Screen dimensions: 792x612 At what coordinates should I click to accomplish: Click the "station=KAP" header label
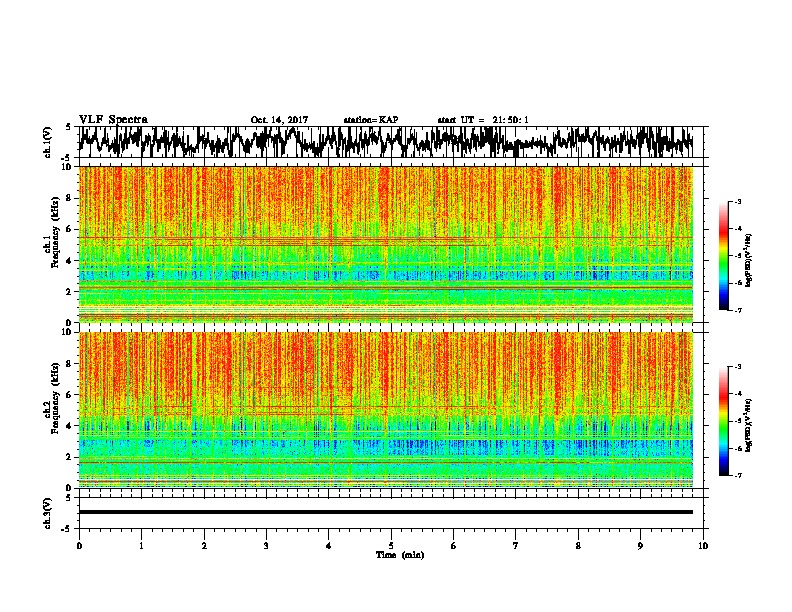tap(371, 120)
